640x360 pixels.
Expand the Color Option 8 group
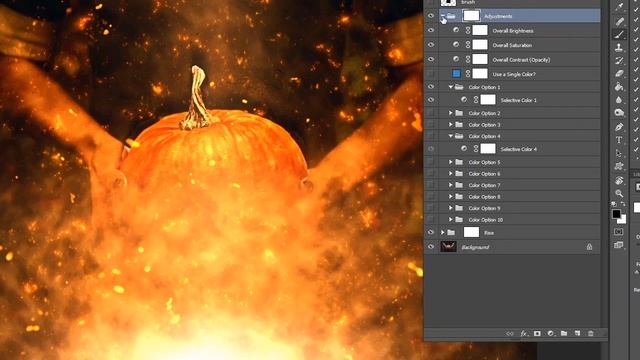[451, 196]
